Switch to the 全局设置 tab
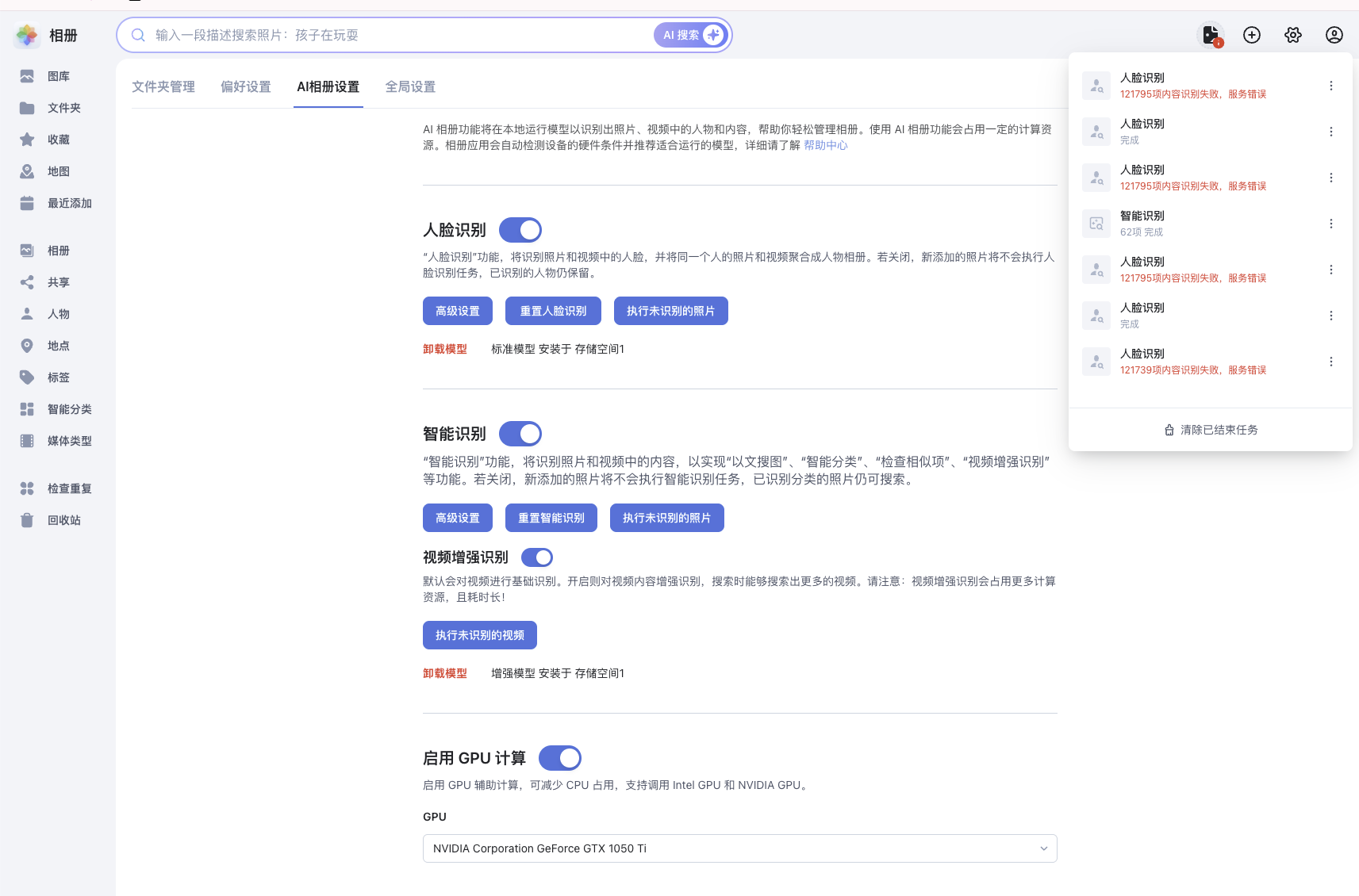Viewport: 1359px width, 896px height. pyautogui.click(x=410, y=86)
